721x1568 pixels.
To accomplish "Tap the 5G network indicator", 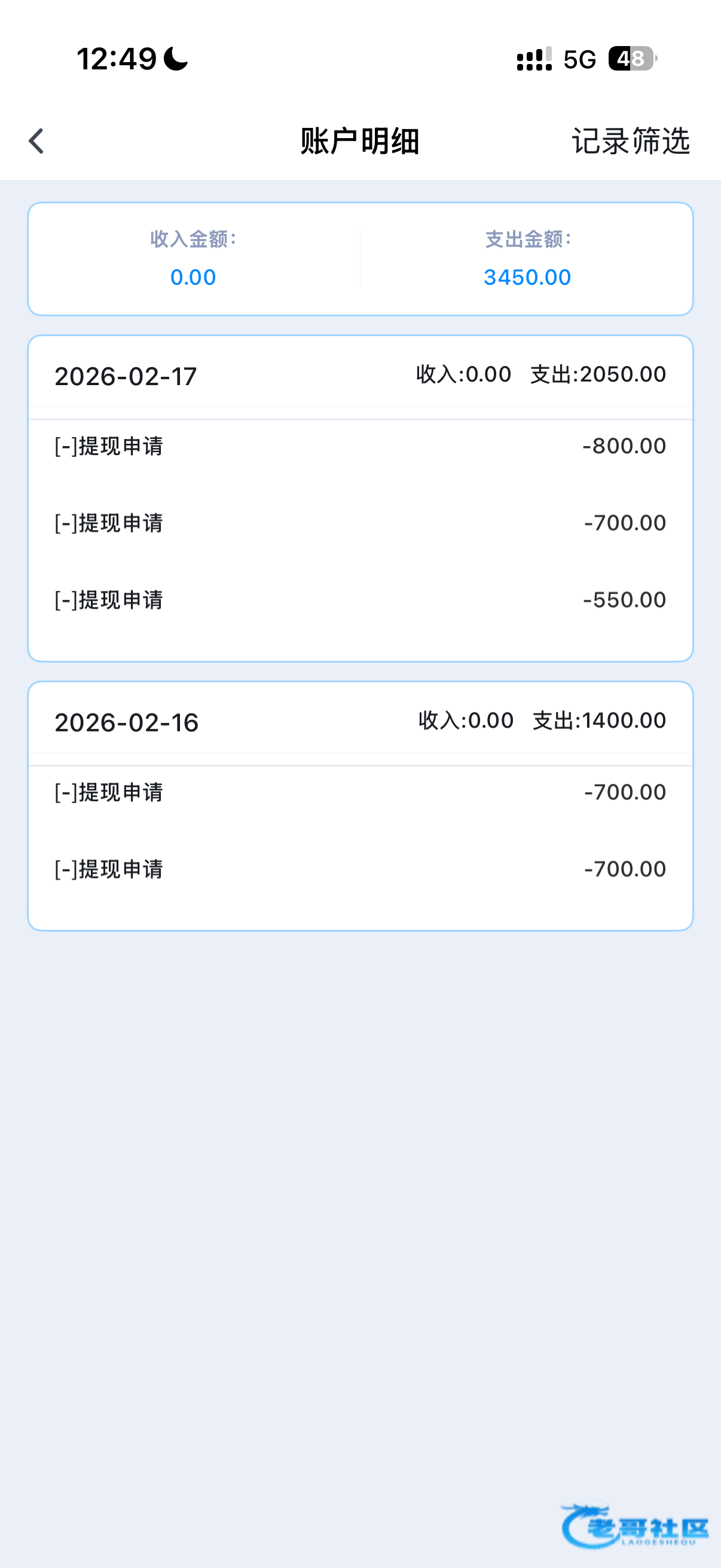I will pyautogui.click(x=579, y=60).
